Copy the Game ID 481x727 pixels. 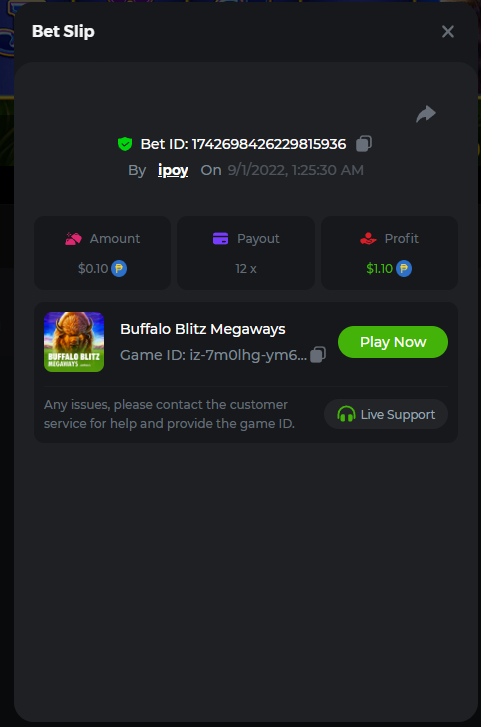pyautogui.click(x=318, y=355)
